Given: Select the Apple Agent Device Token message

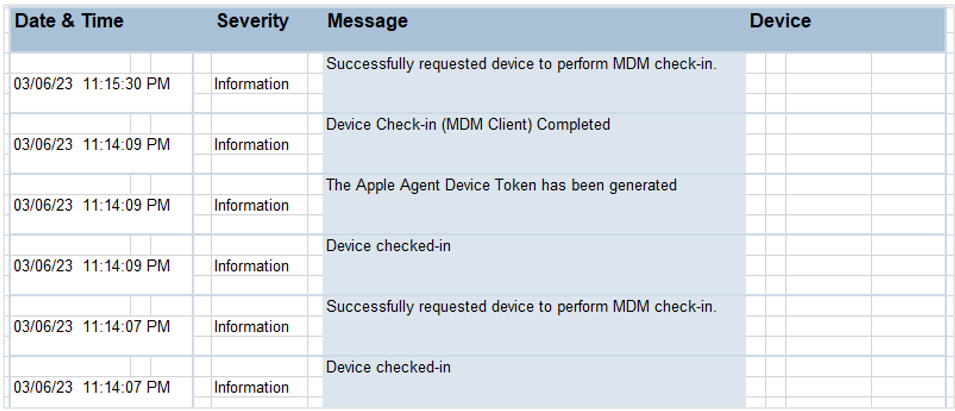Looking at the screenshot, I should pos(501,185).
